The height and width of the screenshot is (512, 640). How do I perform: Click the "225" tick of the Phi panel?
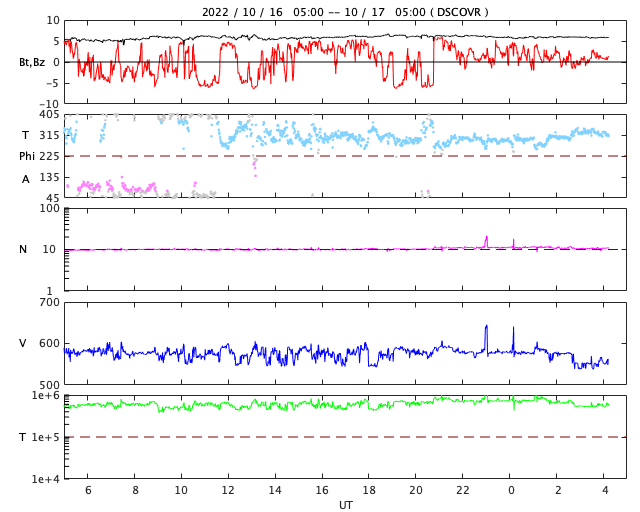pos(49,156)
